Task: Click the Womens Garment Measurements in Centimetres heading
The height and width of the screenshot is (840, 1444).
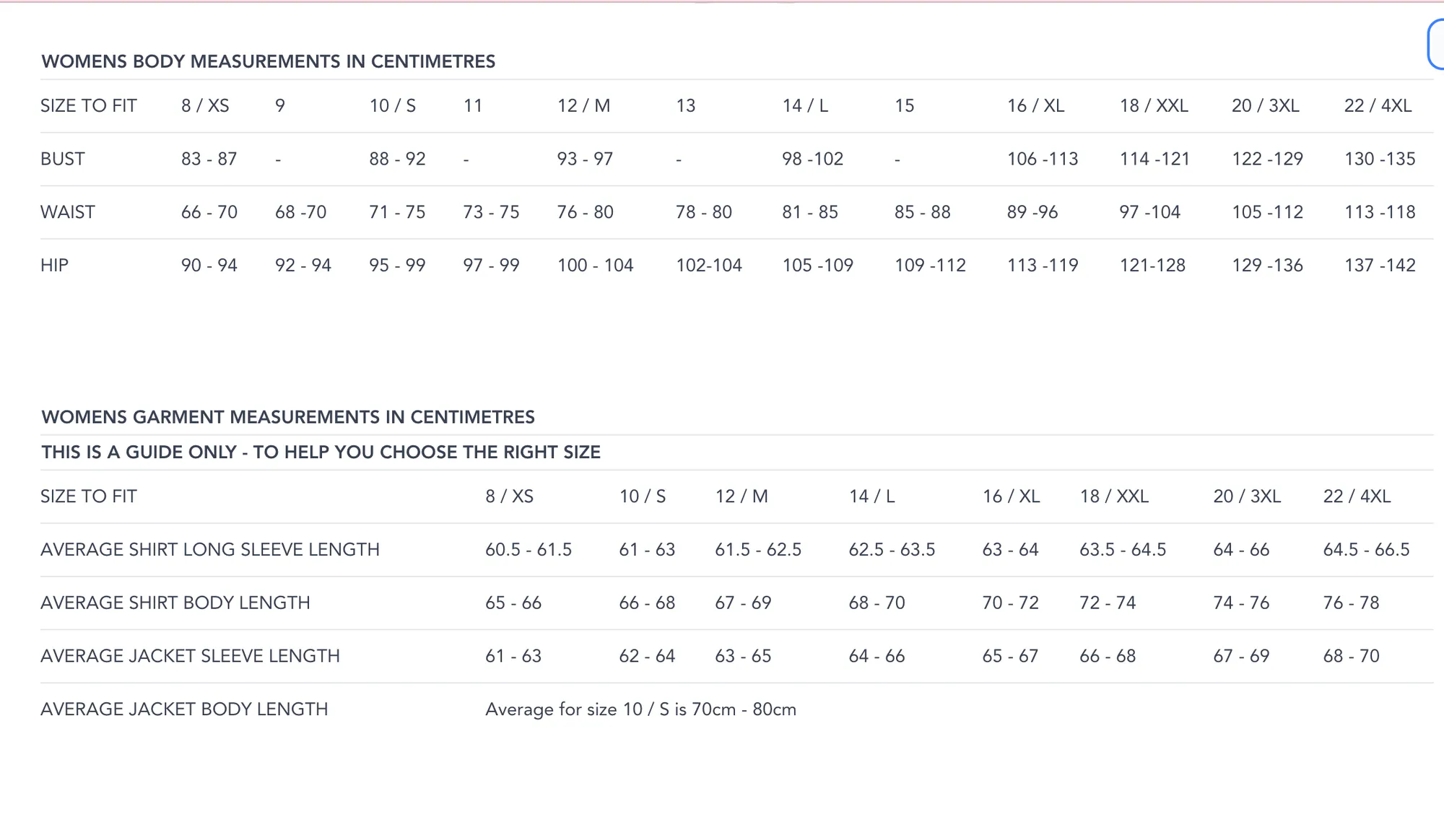Action: 288,417
